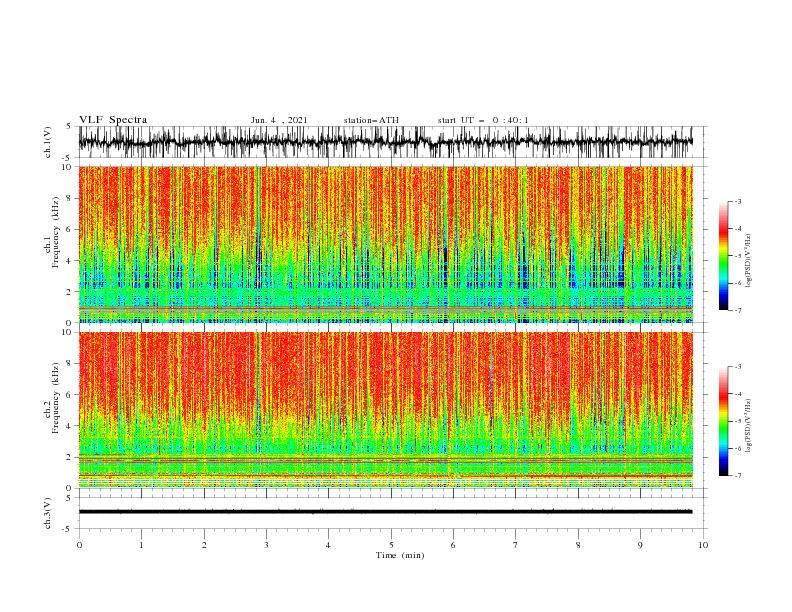Click the "6" kHz tick on the ch.2 frequency axis

point(69,394)
